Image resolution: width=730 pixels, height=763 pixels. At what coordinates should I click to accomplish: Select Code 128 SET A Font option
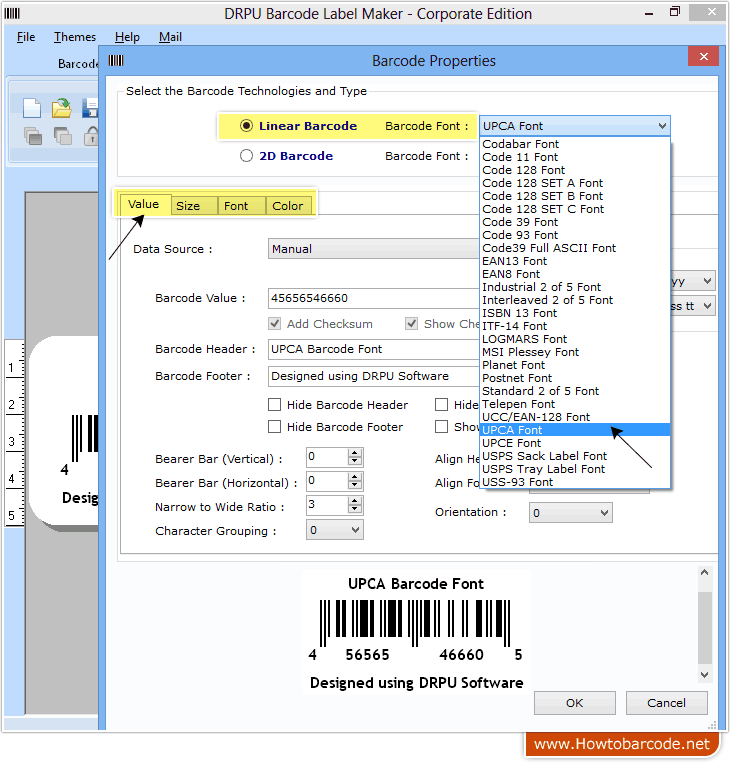coord(575,183)
